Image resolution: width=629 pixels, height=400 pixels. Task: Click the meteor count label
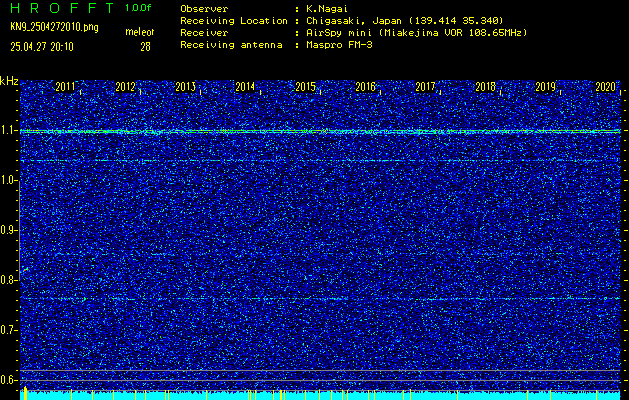pos(140,32)
